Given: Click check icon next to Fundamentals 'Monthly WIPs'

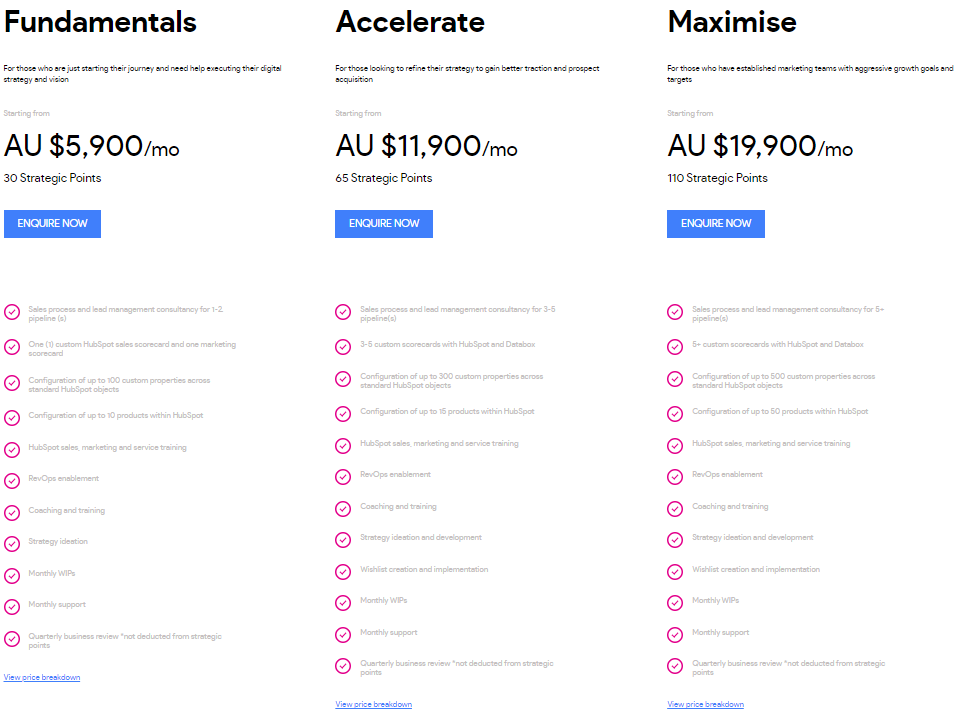Looking at the screenshot, I should pyautogui.click(x=12, y=575).
